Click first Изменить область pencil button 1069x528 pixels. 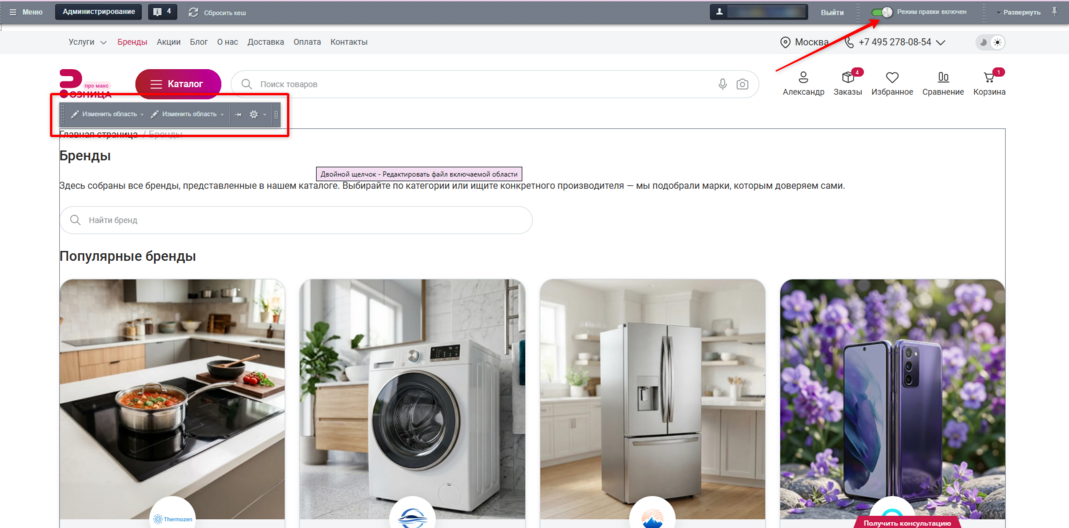point(104,114)
